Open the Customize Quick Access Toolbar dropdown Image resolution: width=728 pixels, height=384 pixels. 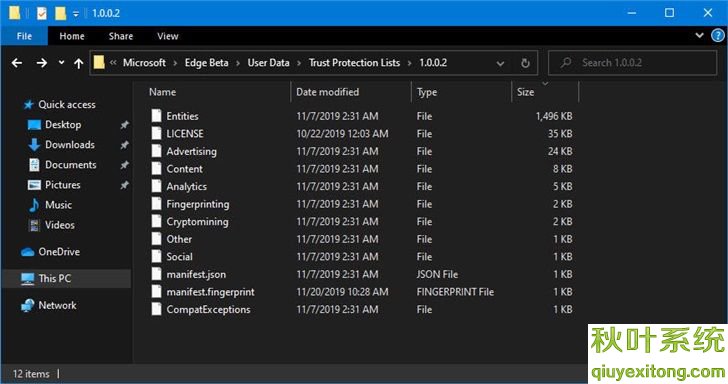[76, 13]
